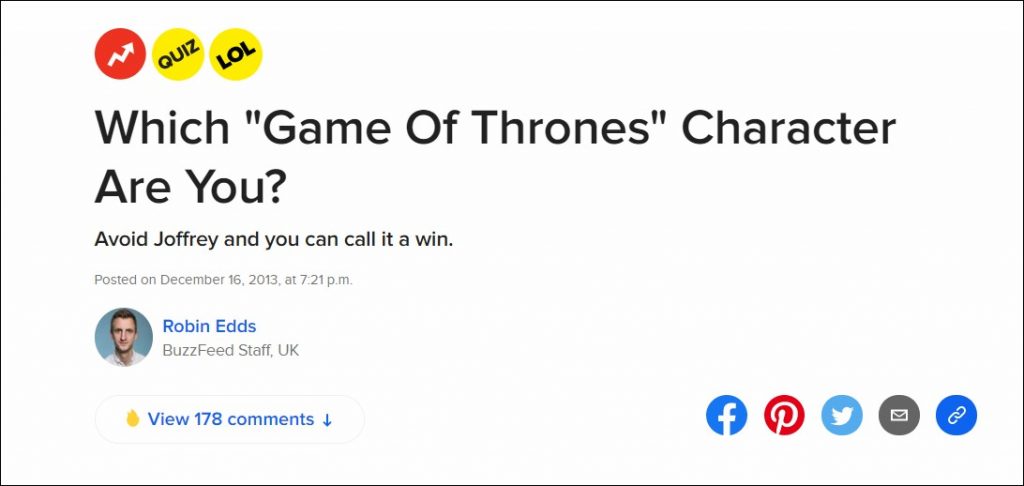Pin this quiz on Pinterest

click(784, 415)
